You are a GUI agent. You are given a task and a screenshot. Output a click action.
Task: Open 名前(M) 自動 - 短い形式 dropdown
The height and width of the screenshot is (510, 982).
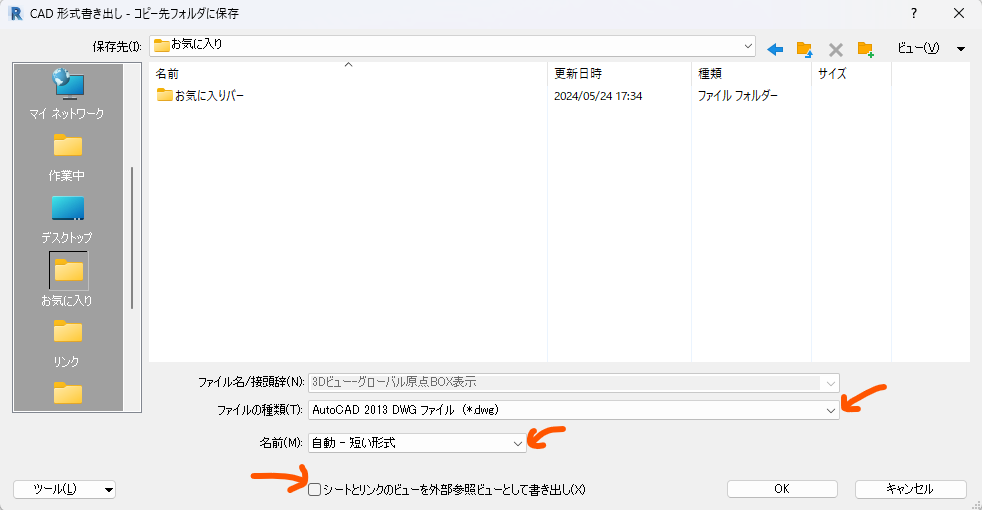pos(417,443)
